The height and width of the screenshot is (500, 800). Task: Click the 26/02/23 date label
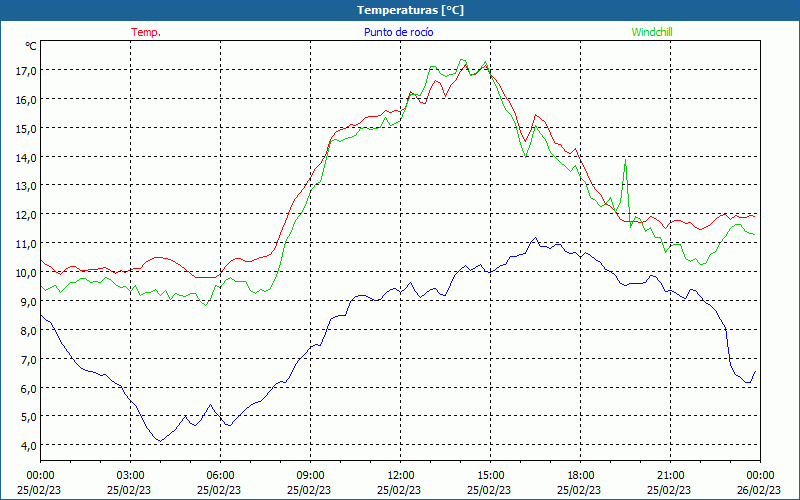tap(759, 490)
